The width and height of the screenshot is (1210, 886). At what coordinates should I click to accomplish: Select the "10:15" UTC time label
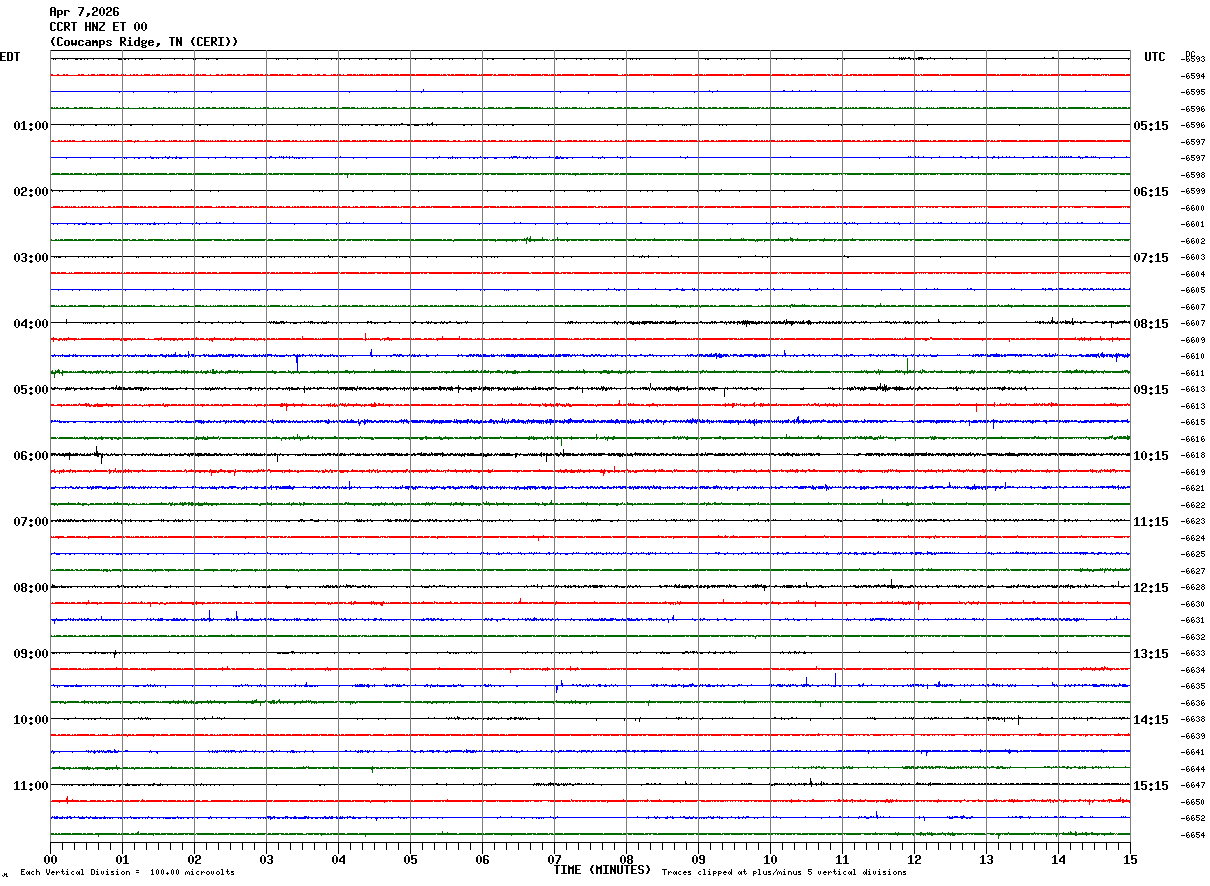(x=1151, y=456)
